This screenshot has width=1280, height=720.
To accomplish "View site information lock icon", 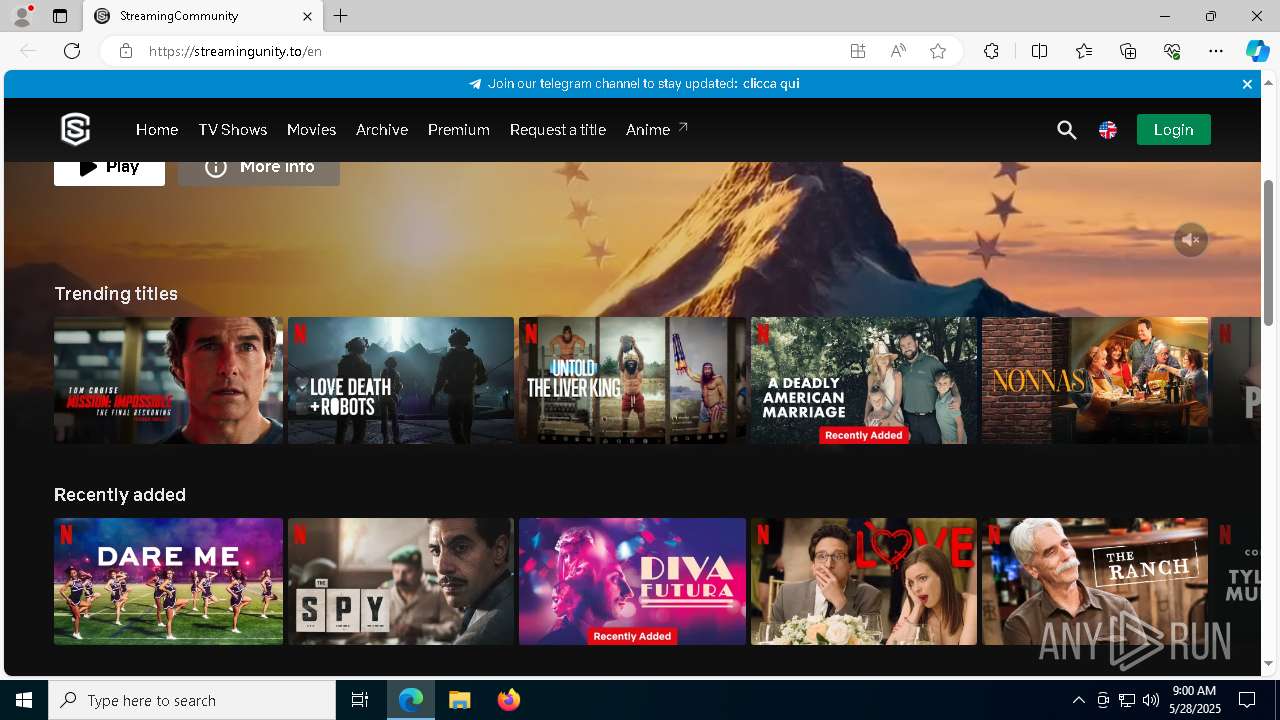I will point(126,51).
